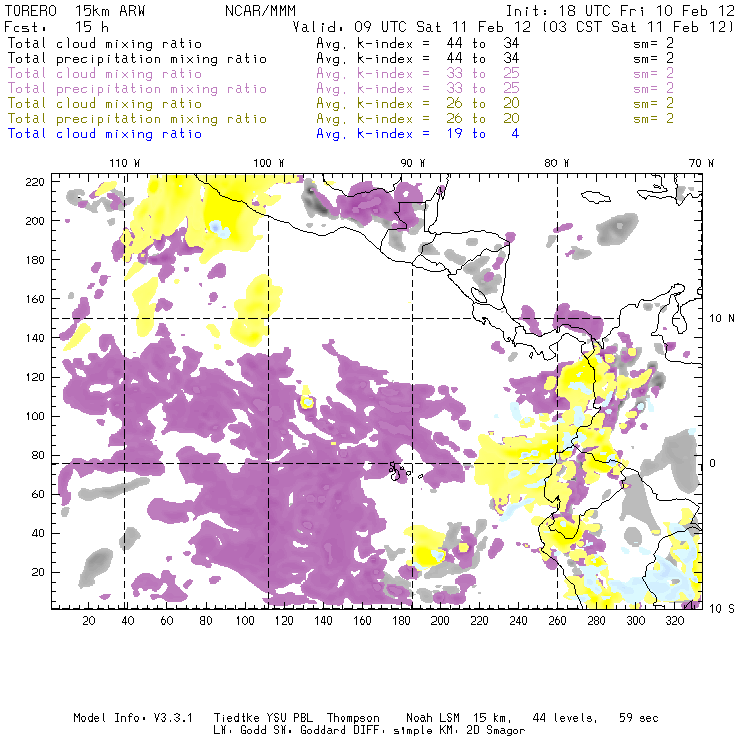
Task: Select blue 'Total cloud mixing ratio' legend entry
Action: (105, 134)
